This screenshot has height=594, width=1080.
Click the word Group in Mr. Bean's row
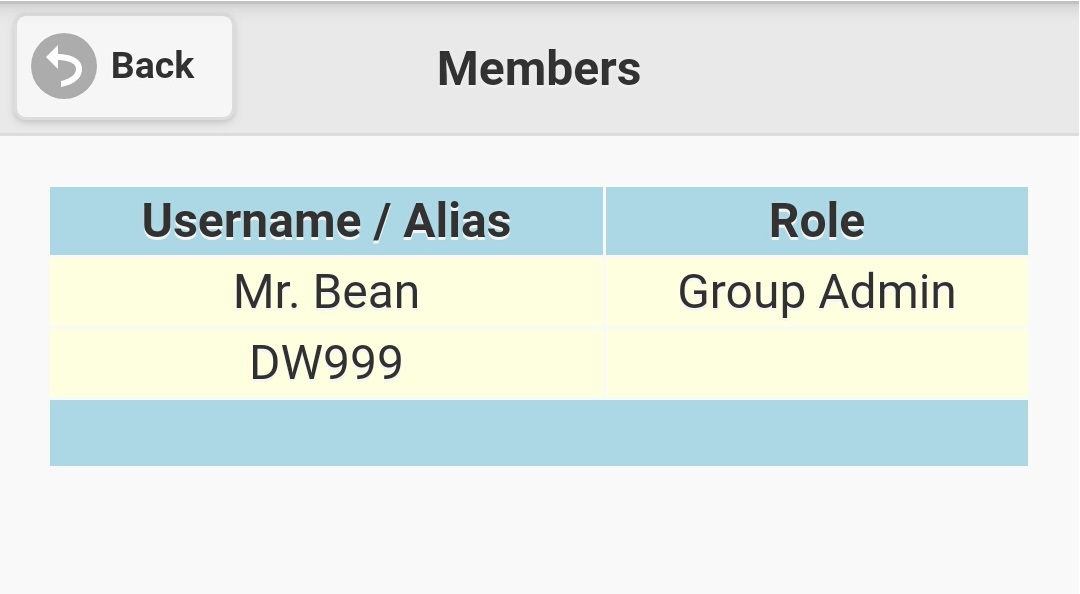(x=741, y=292)
